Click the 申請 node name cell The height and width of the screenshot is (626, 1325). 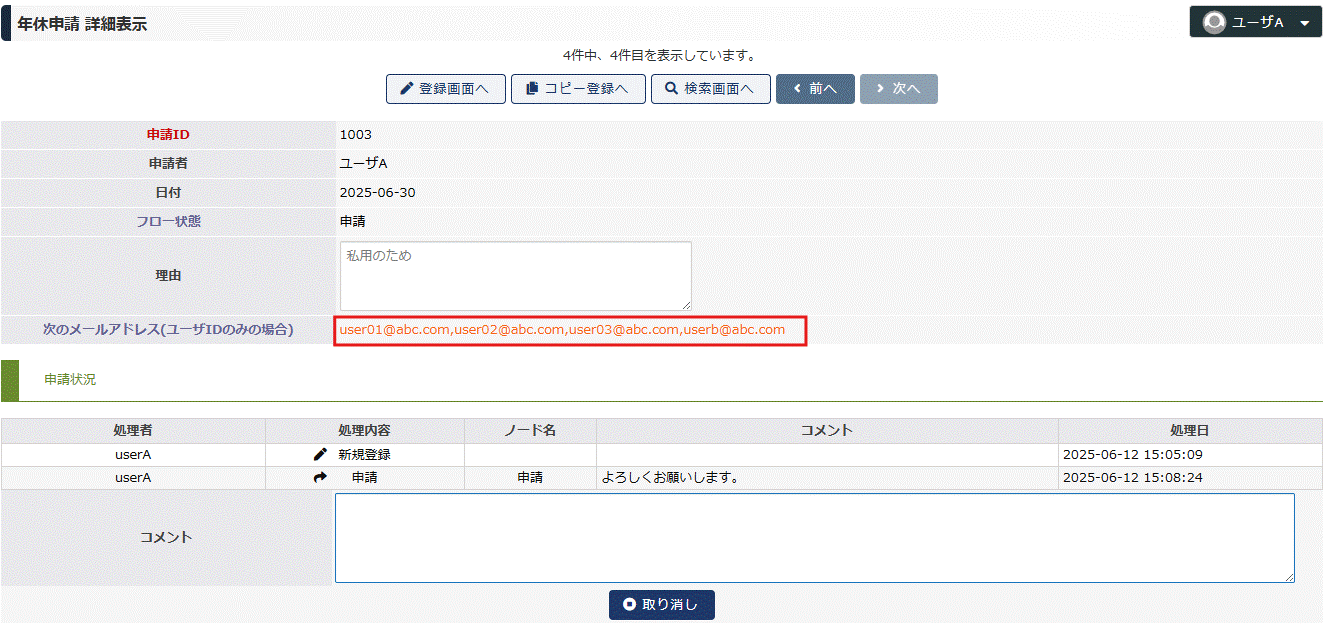530,478
